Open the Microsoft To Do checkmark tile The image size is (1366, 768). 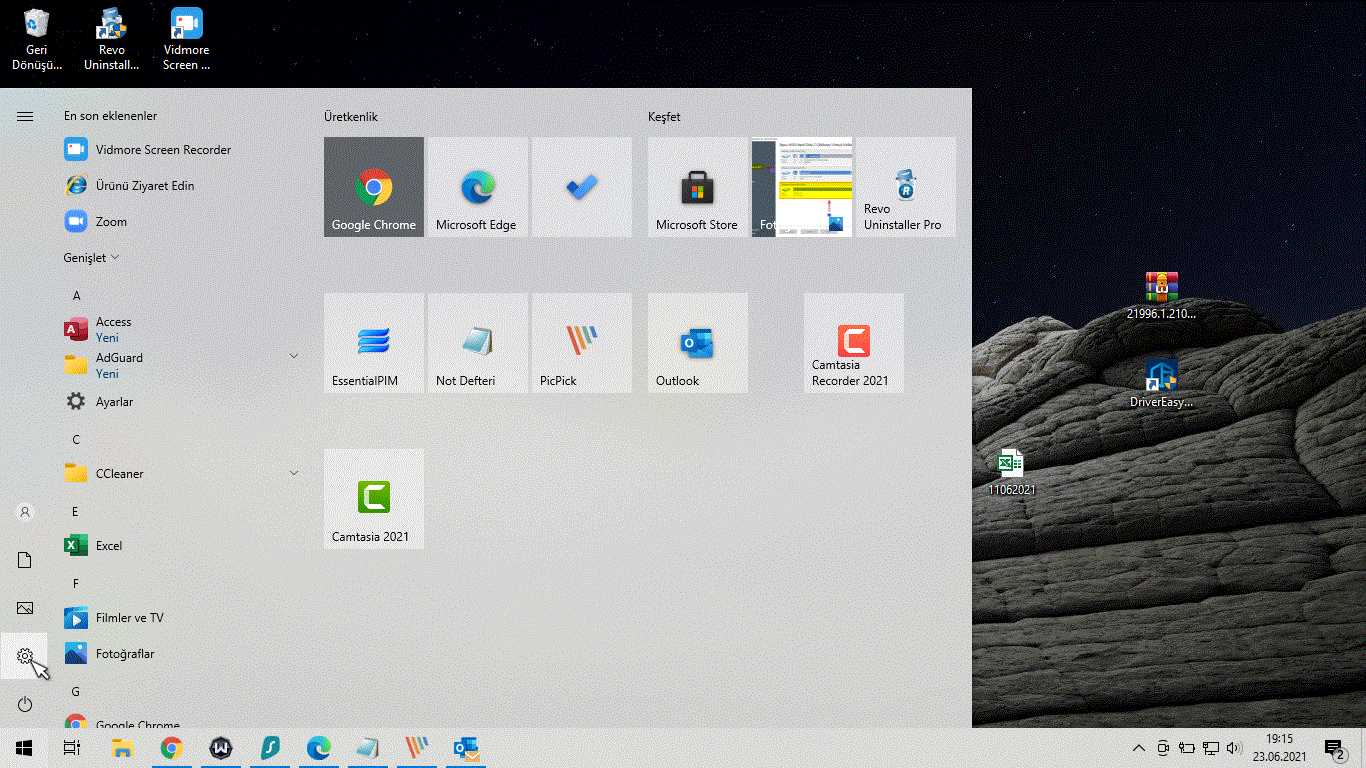(582, 187)
